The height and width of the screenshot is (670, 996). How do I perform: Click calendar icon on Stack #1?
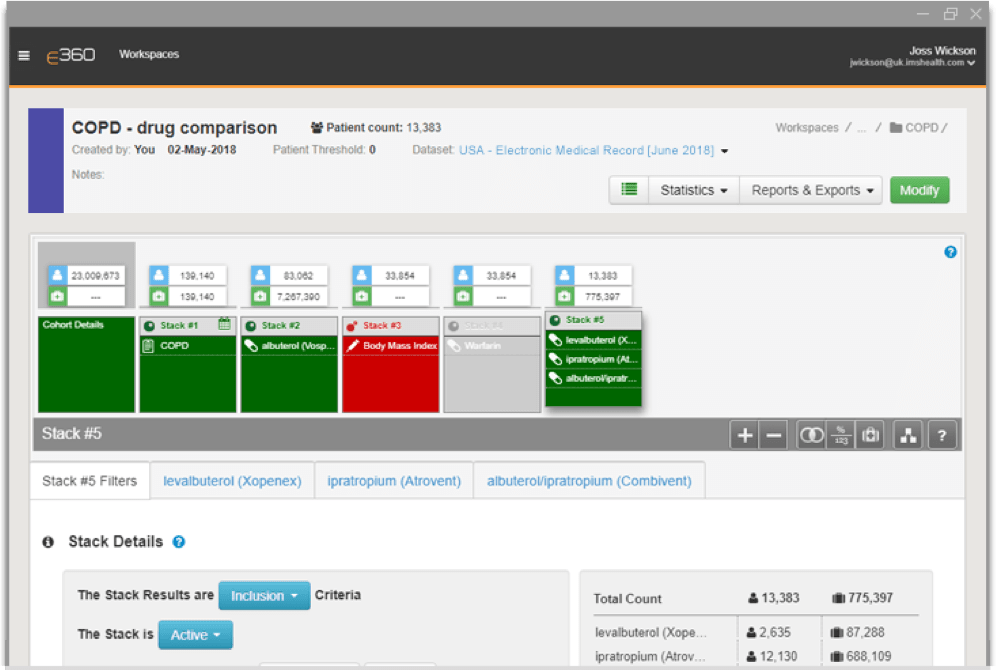[x=225, y=324]
